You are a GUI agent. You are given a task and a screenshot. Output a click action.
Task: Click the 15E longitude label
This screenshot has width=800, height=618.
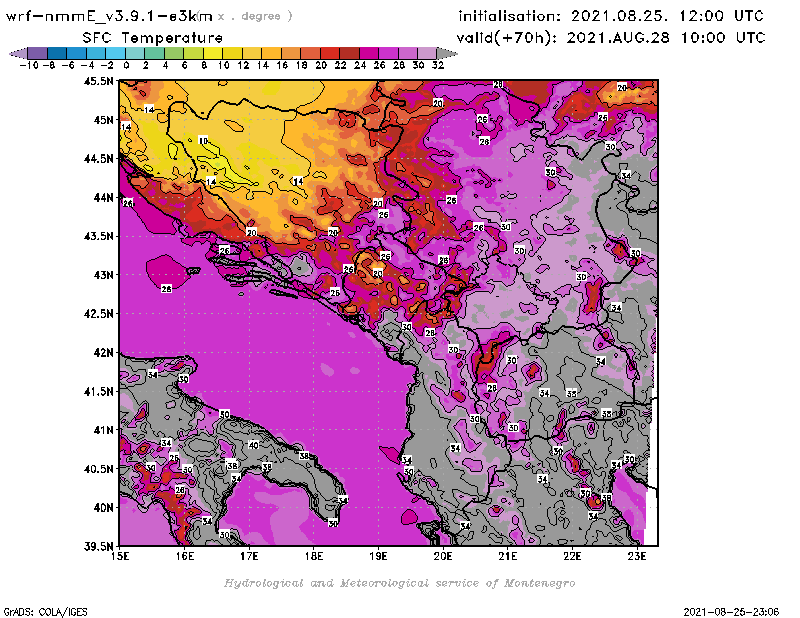click(x=120, y=556)
